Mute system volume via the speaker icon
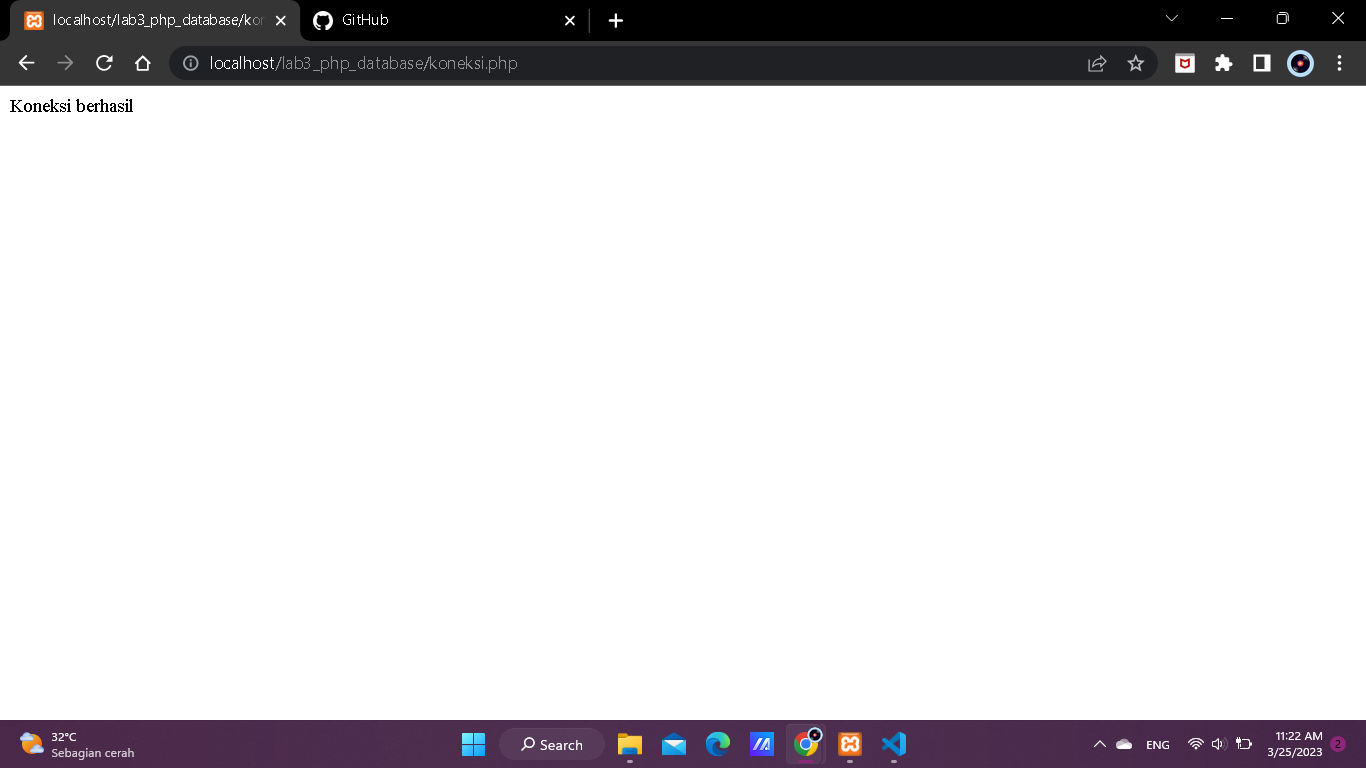Viewport: 1366px width, 768px height. click(1218, 744)
